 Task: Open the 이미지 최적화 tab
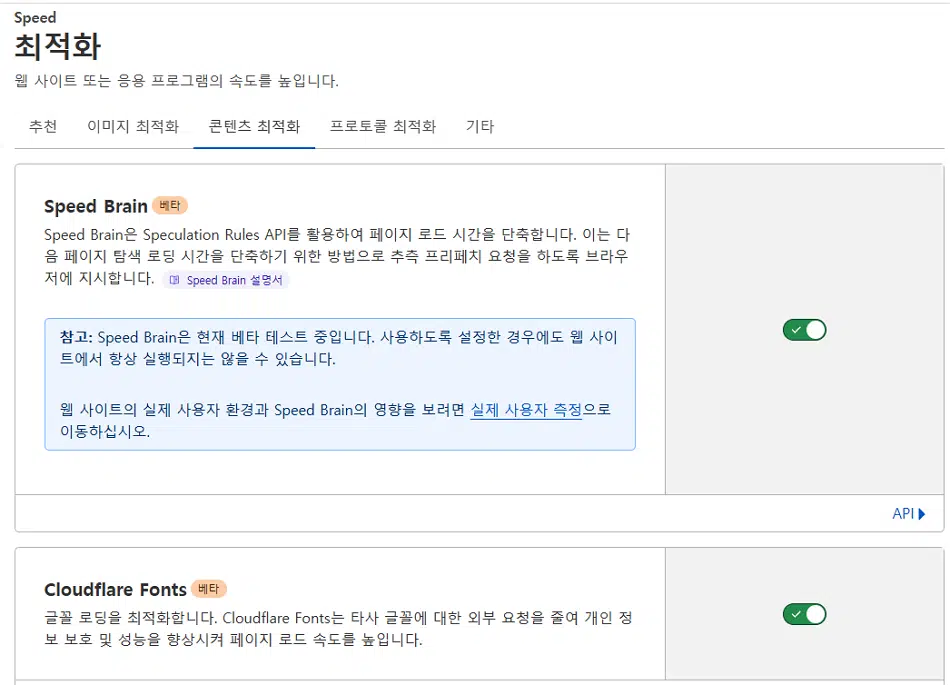[x=133, y=127]
